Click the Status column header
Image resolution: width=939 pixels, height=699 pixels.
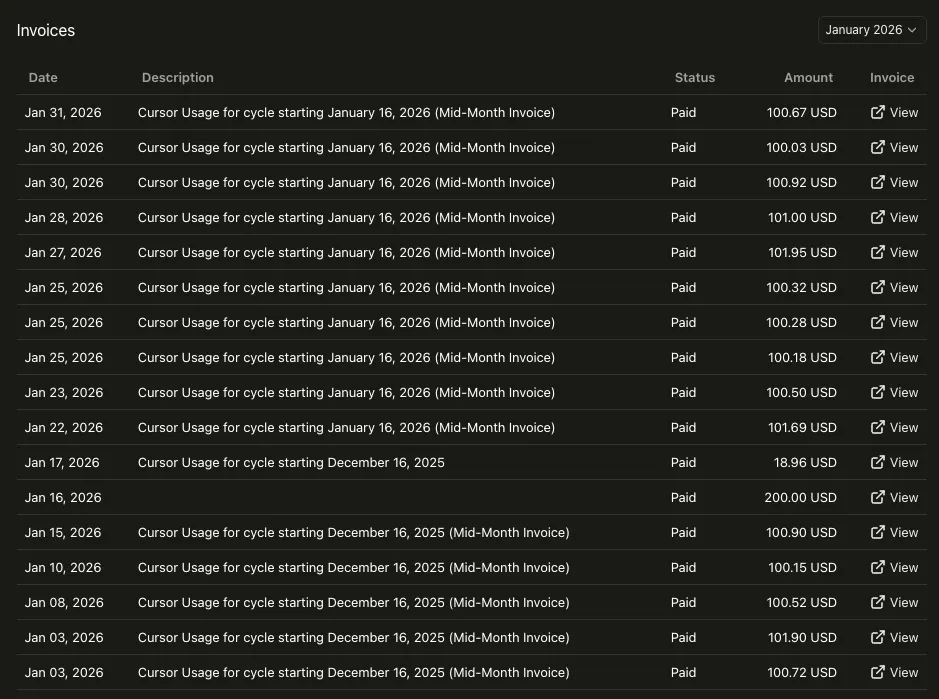coord(695,77)
